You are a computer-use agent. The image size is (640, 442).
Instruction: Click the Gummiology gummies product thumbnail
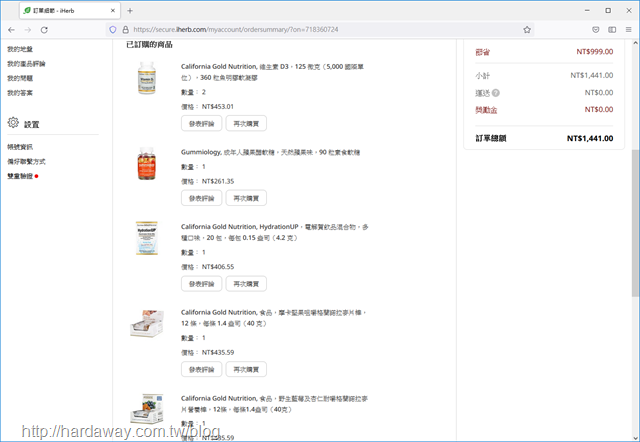(147, 164)
